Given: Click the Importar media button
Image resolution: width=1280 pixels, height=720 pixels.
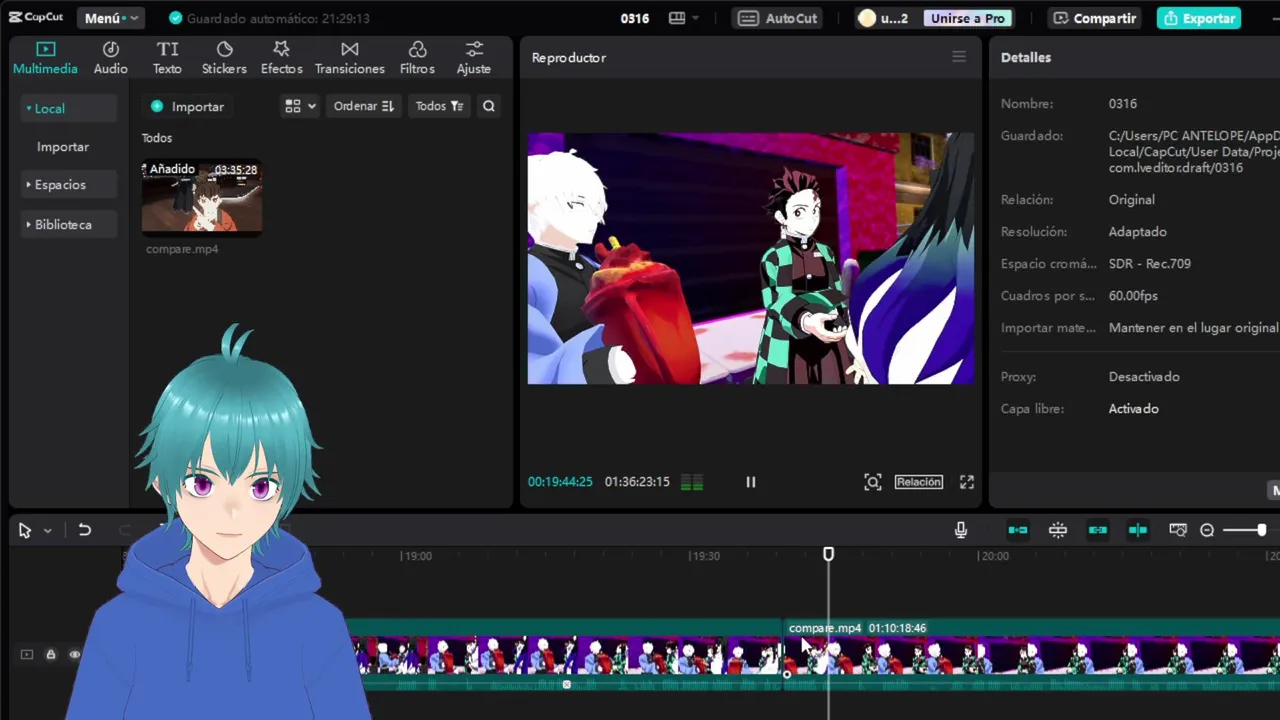Looking at the screenshot, I should click(187, 107).
